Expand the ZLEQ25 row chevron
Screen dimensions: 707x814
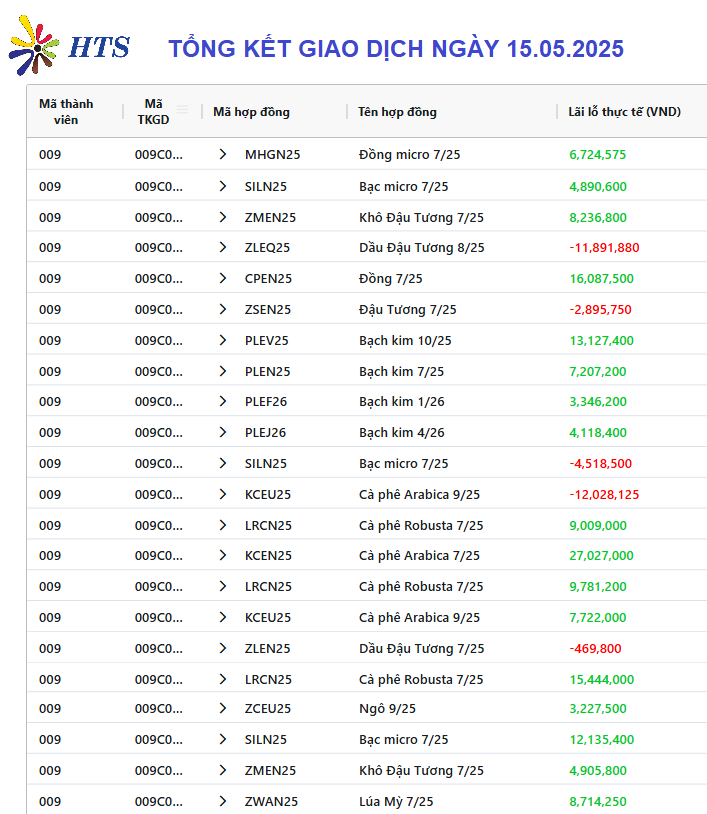coord(223,248)
